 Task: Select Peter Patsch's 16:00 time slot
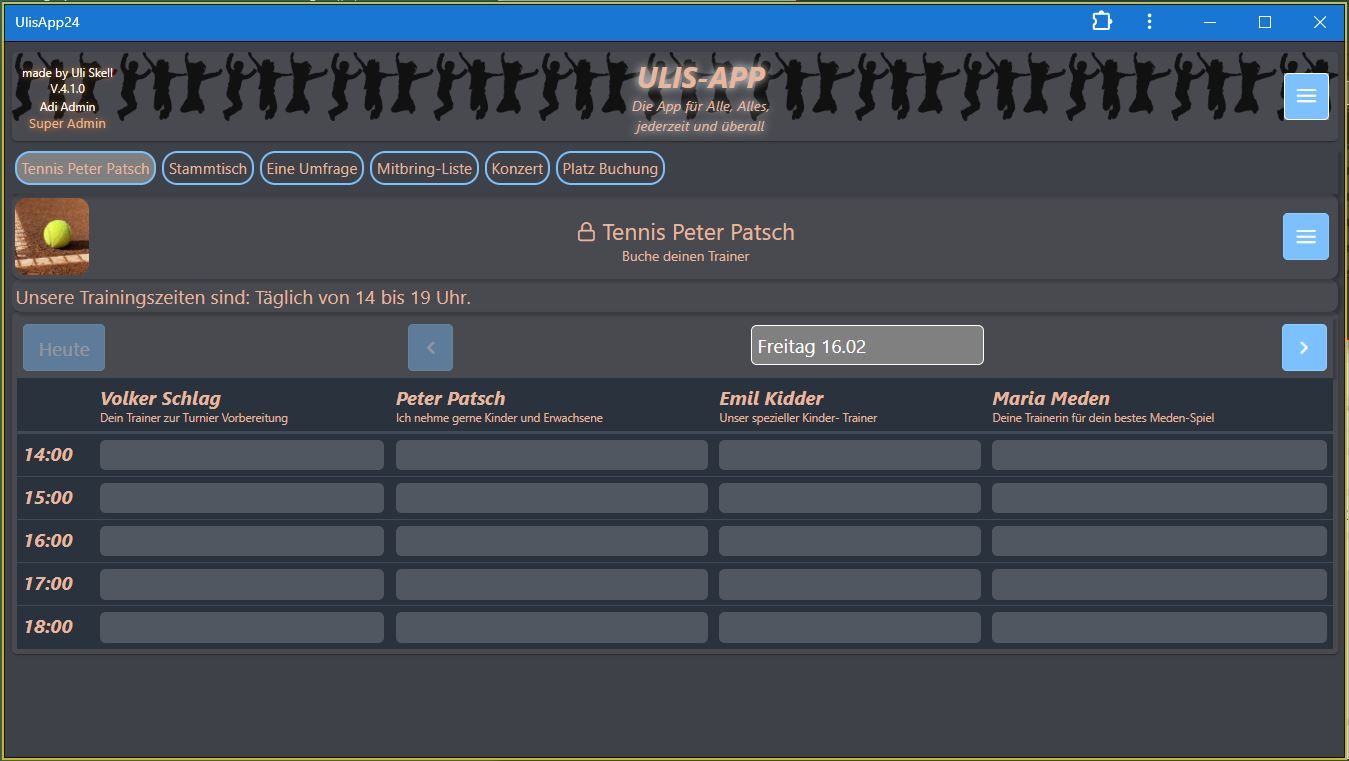(551, 541)
